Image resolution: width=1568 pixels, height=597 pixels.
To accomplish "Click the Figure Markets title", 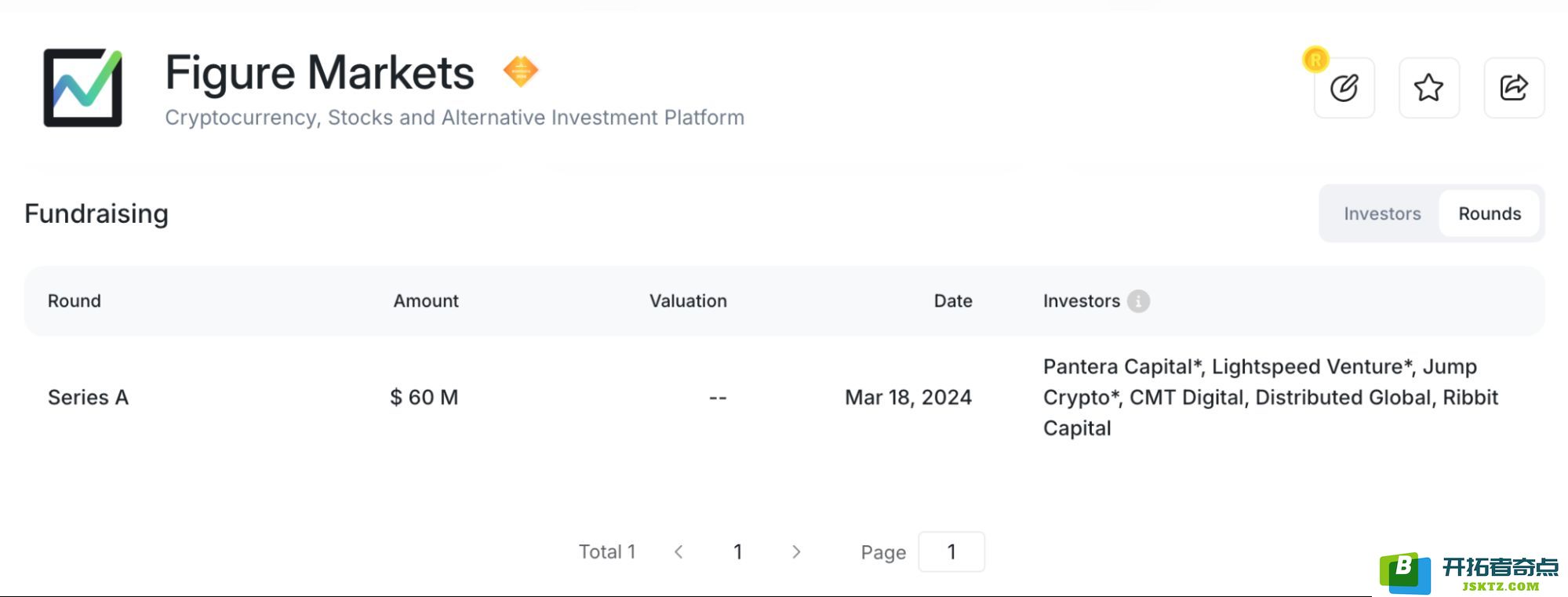I will (x=319, y=73).
